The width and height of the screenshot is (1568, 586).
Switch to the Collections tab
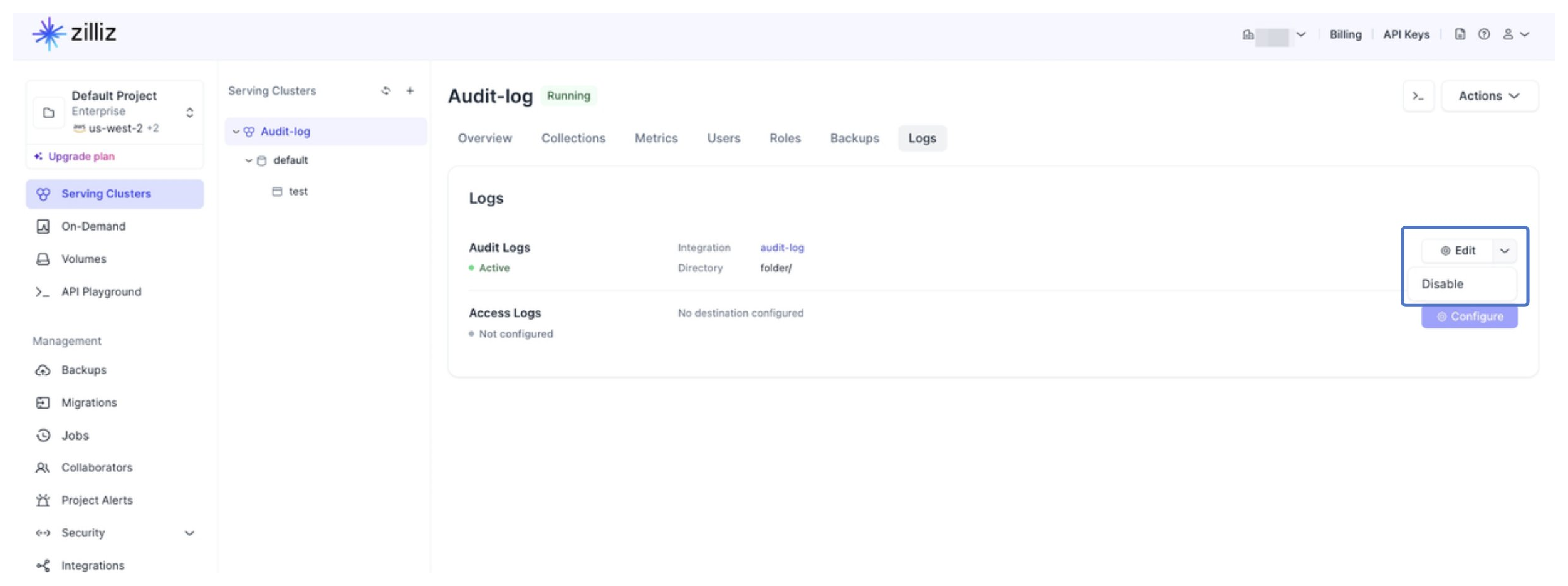click(573, 138)
